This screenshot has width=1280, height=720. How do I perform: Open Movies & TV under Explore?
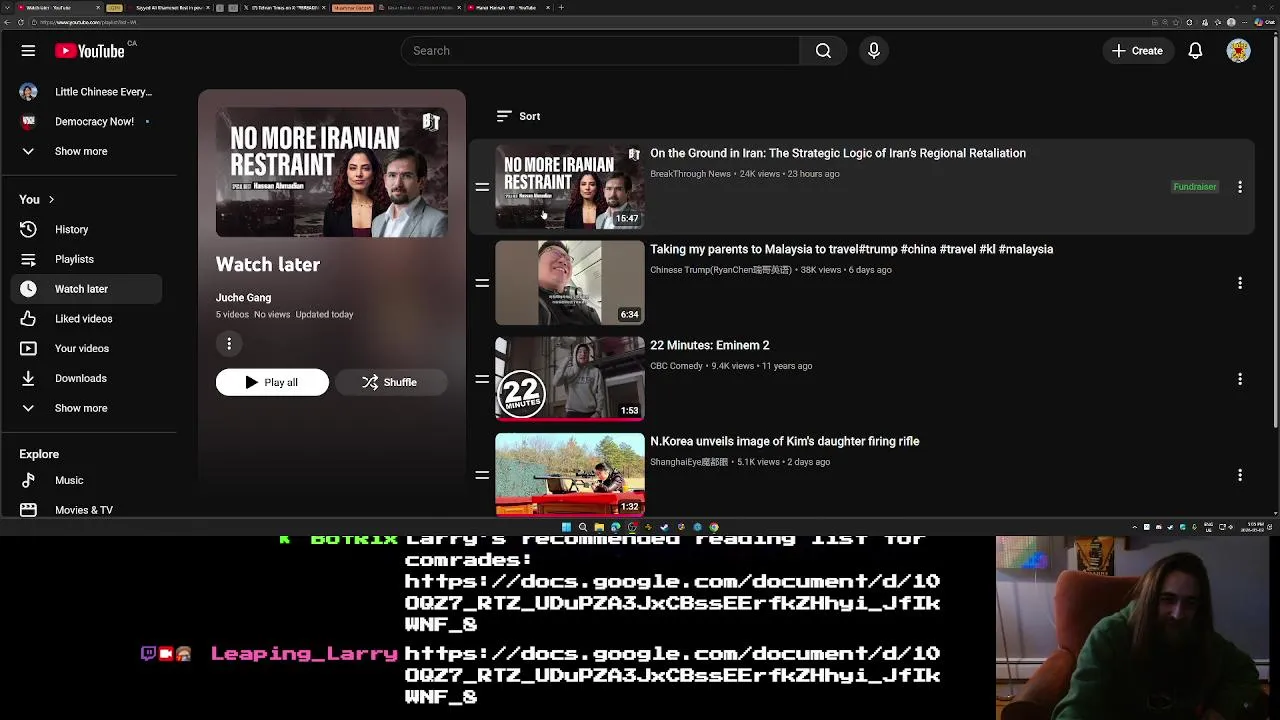pyautogui.click(x=81, y=510)
